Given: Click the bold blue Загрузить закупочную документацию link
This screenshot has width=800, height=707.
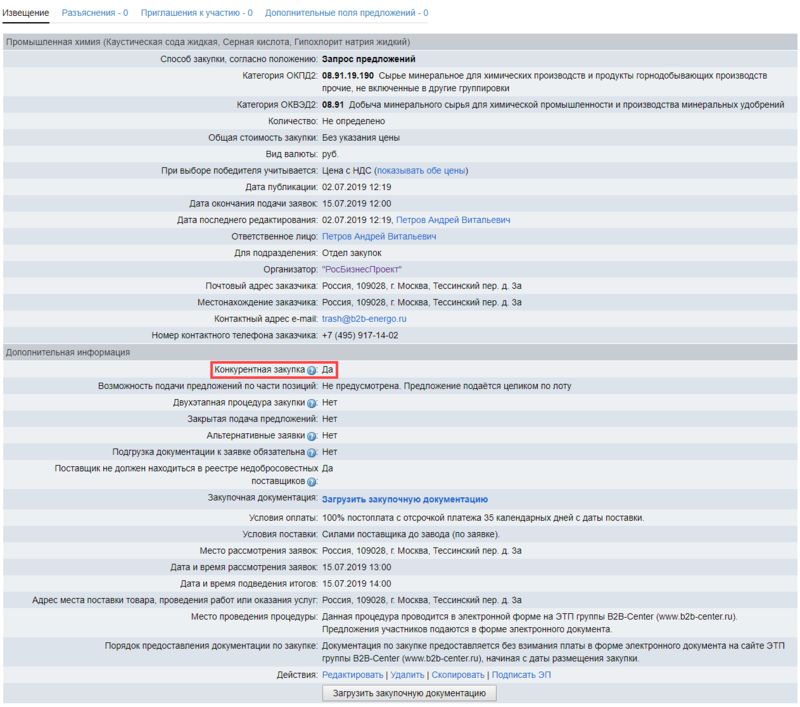Looking at the screenshot, I should click(404, 499).
